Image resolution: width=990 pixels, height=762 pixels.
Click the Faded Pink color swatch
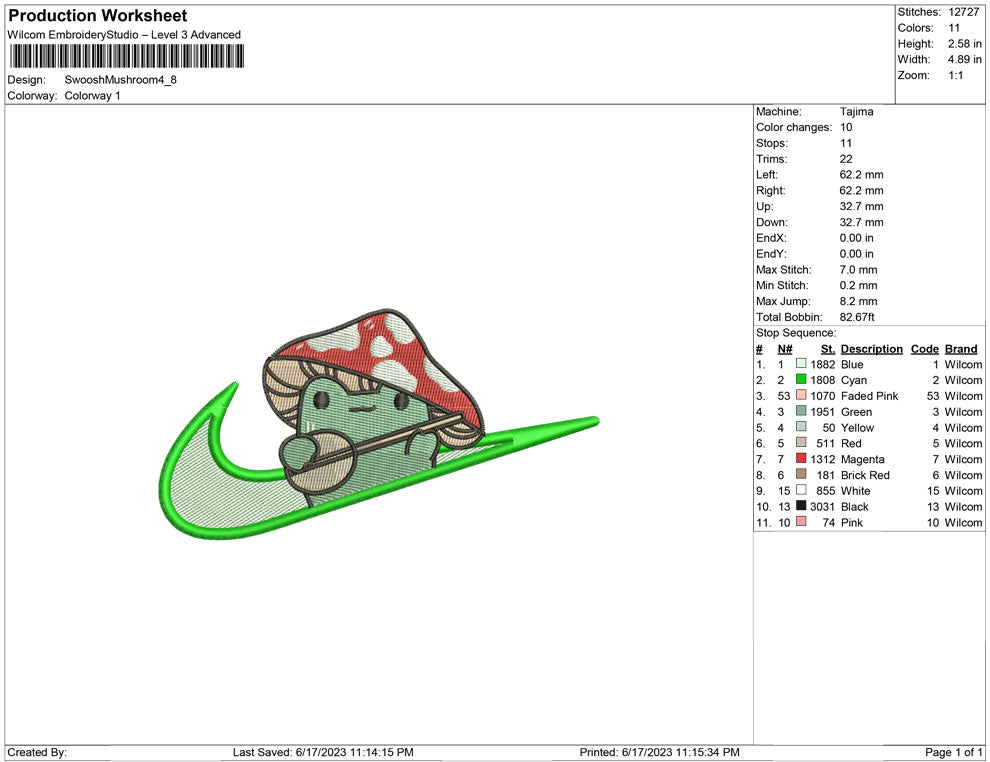(x=801, y=395)
